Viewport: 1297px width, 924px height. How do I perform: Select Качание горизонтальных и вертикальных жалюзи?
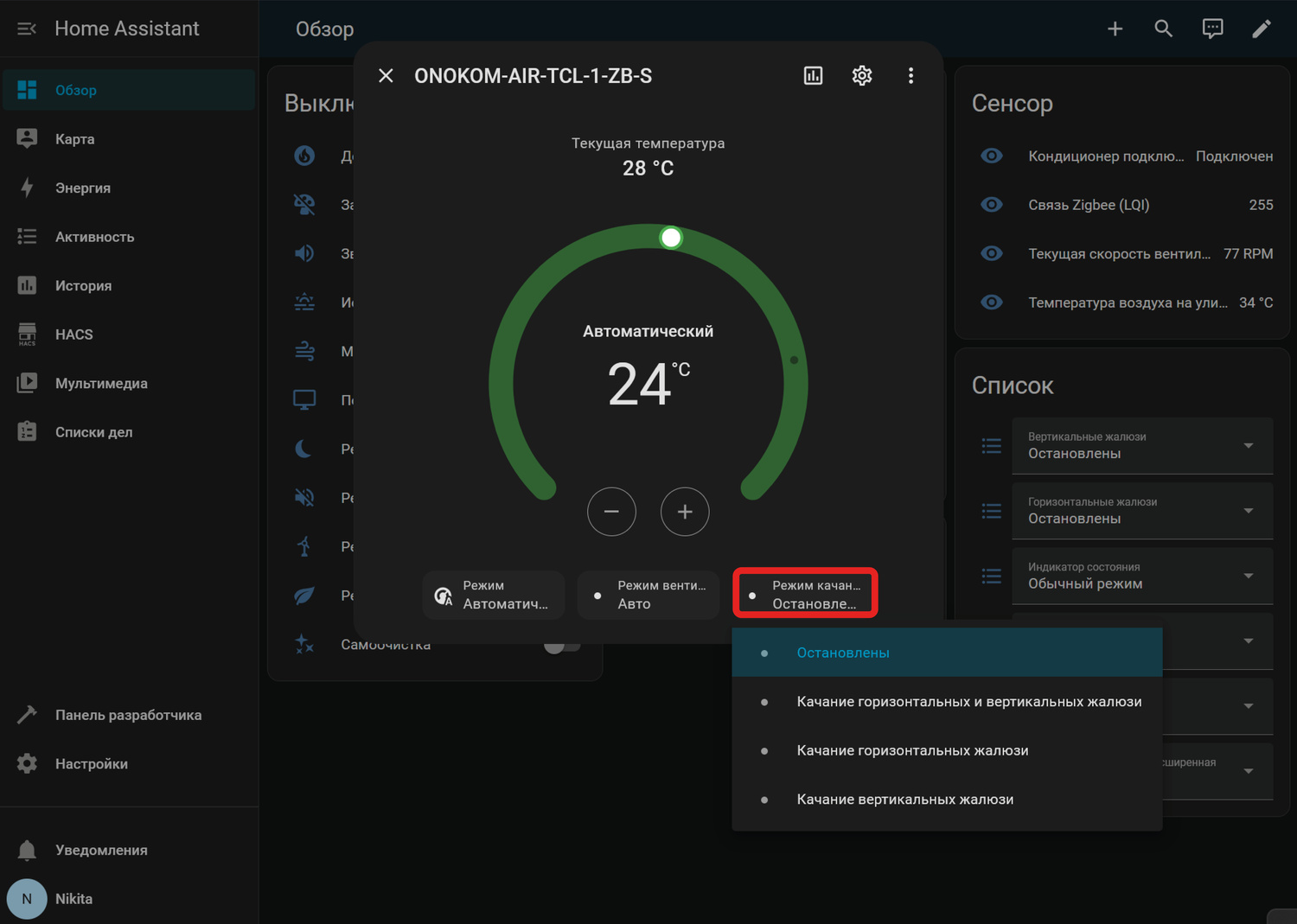tap(947, 702)
